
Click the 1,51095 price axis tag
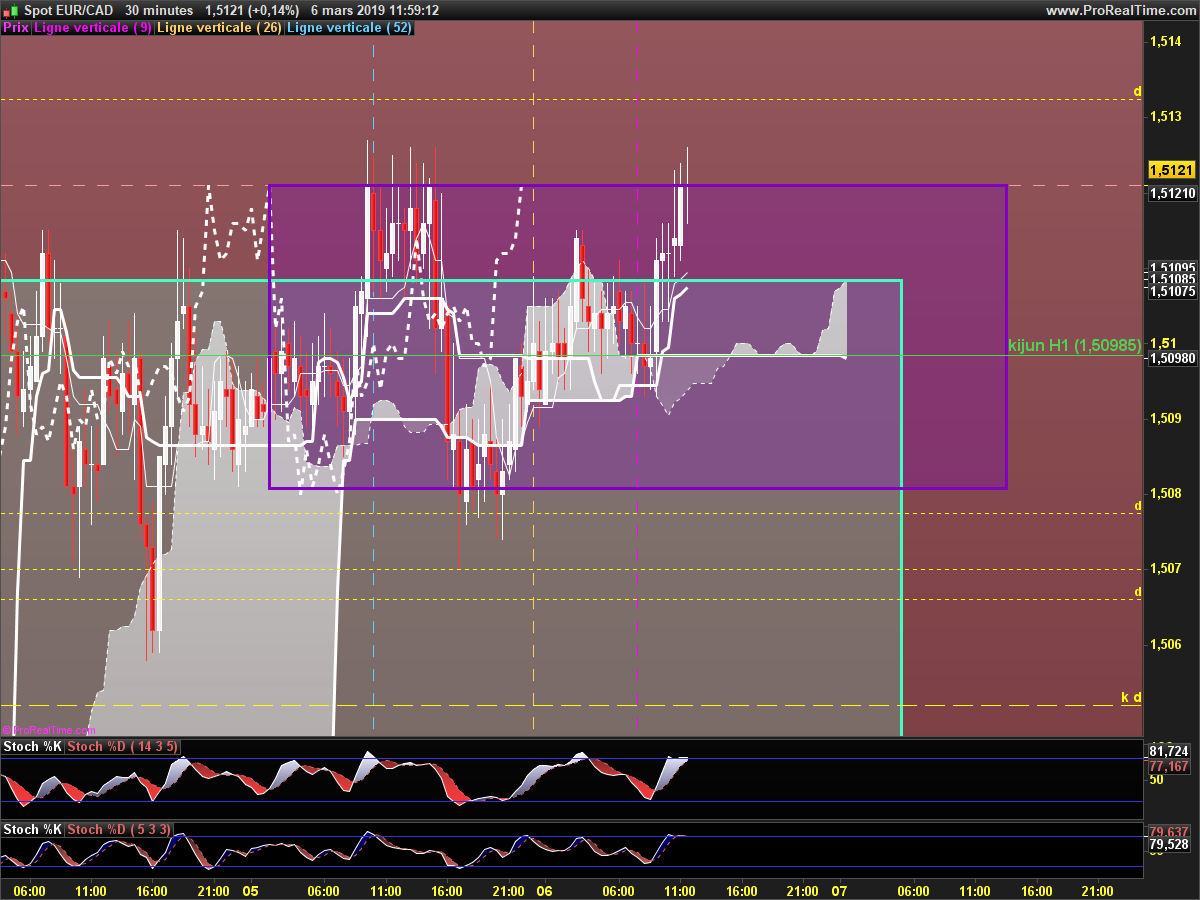pyautogui.click(x=1172, y=268)
